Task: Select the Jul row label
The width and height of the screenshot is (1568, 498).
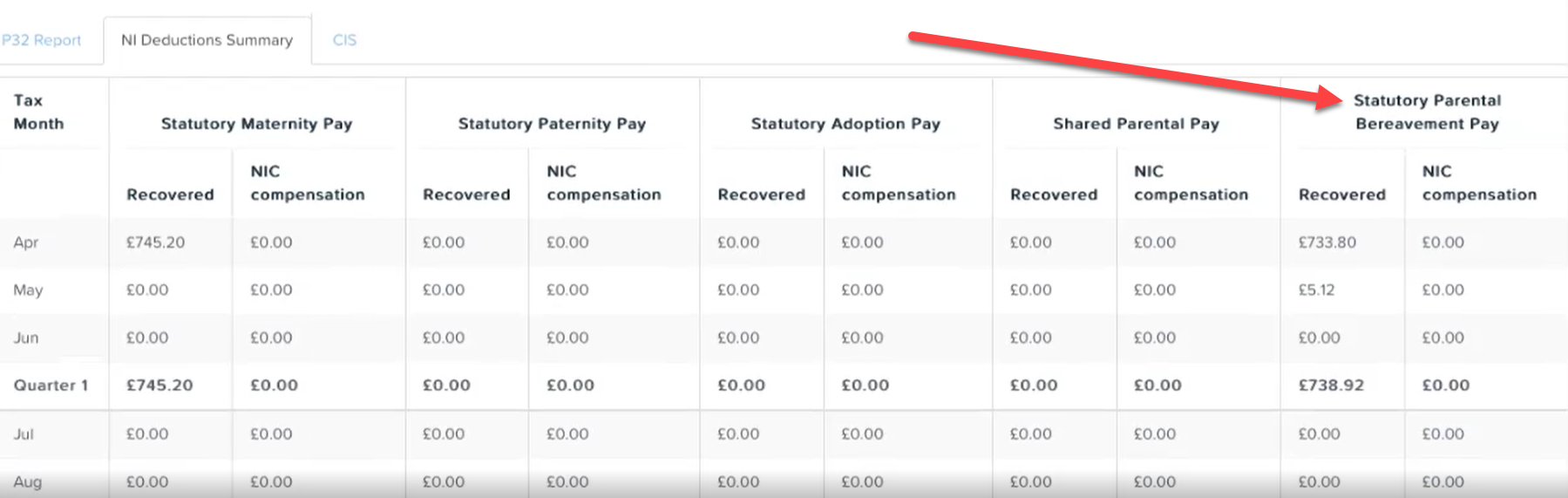Action: (24, 433)
